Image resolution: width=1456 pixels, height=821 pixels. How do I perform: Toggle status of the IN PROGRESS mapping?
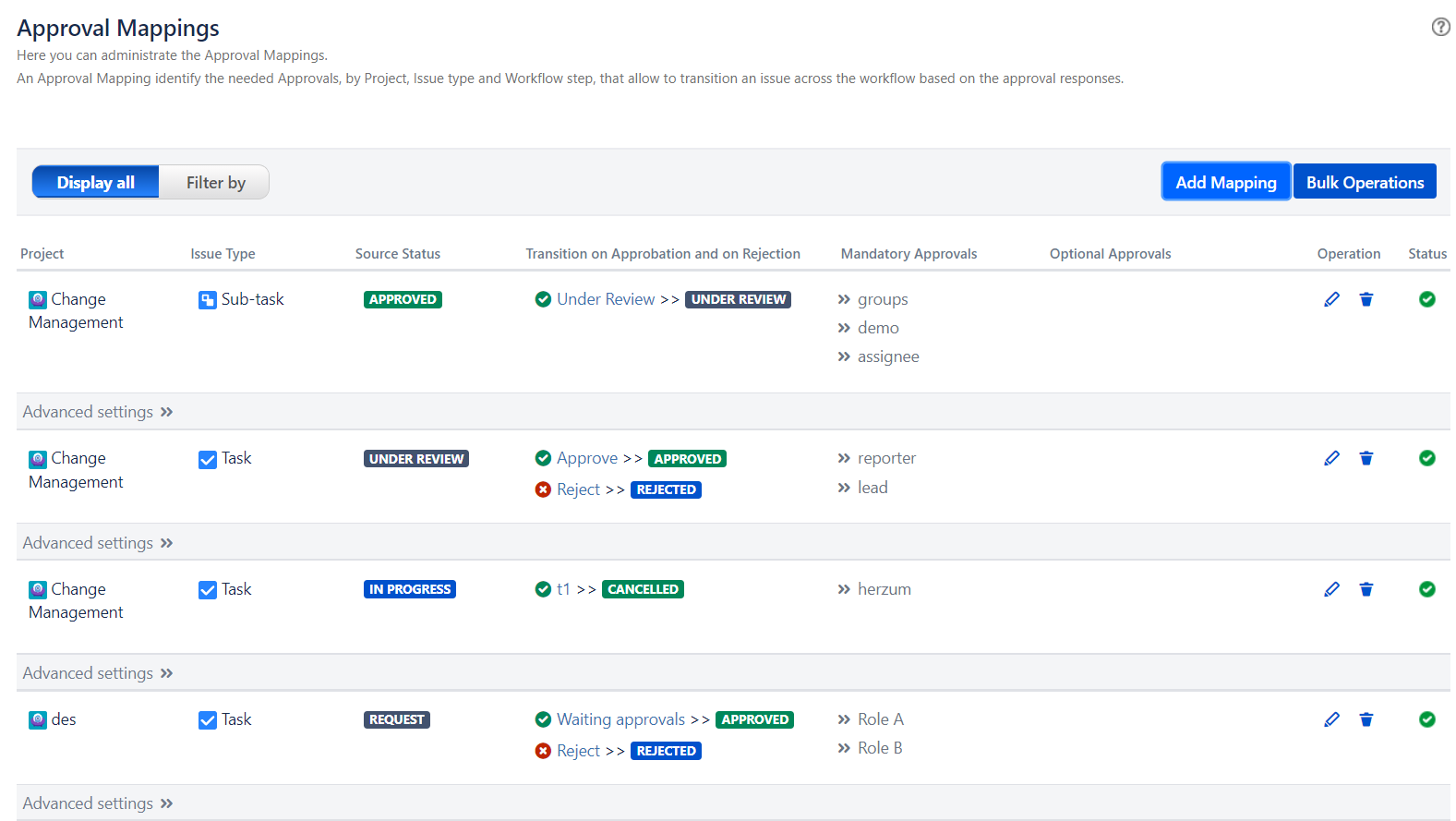(x=1426, y=589)
